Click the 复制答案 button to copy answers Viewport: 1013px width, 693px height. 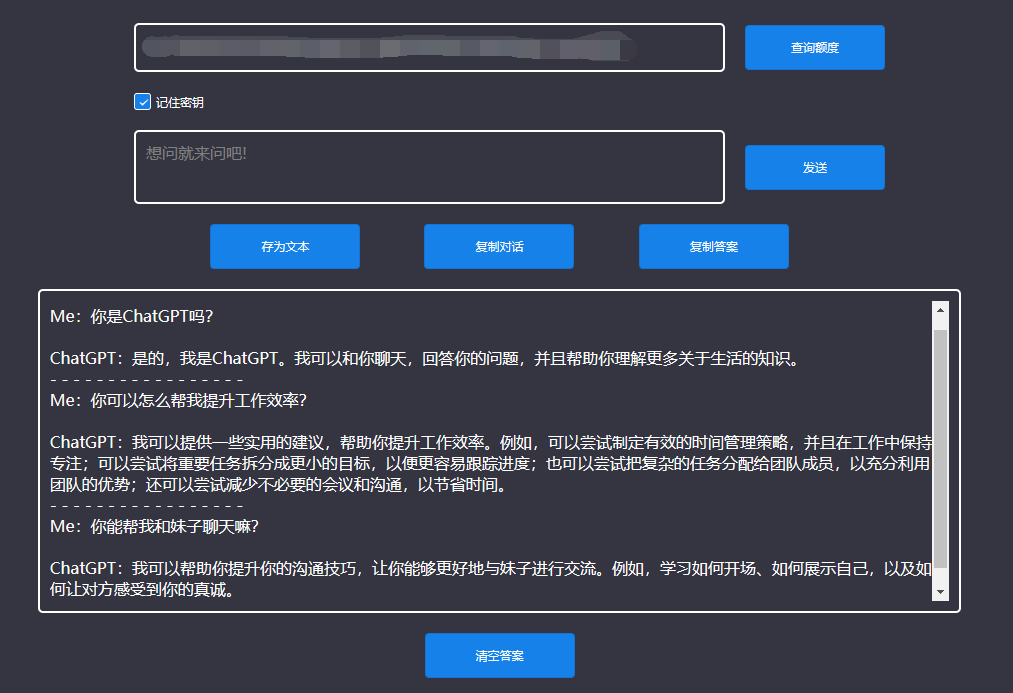coord(713,246)
